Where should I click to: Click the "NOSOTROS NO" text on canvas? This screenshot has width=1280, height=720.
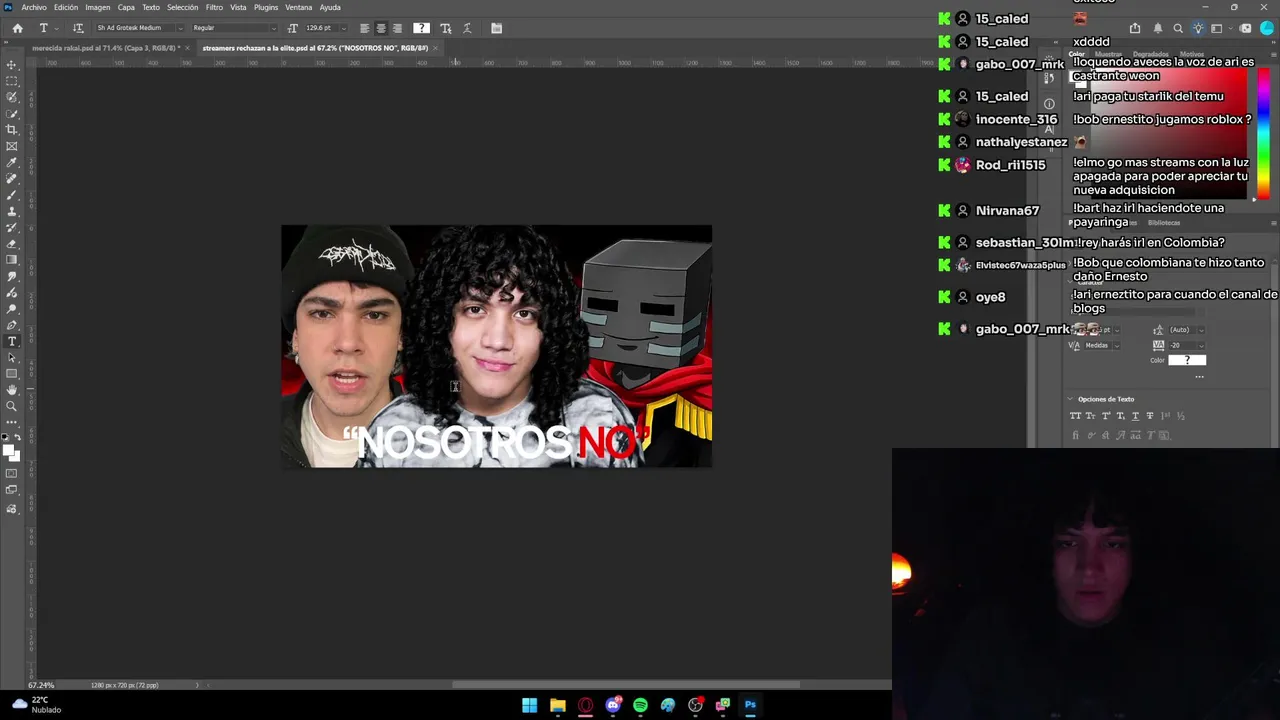click(497, 443)
